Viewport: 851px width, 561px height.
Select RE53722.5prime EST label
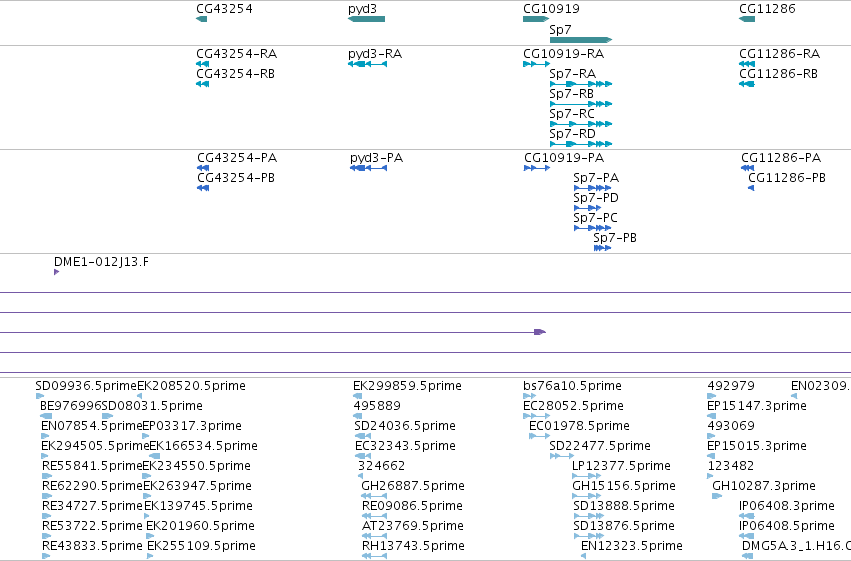(92, 526)
